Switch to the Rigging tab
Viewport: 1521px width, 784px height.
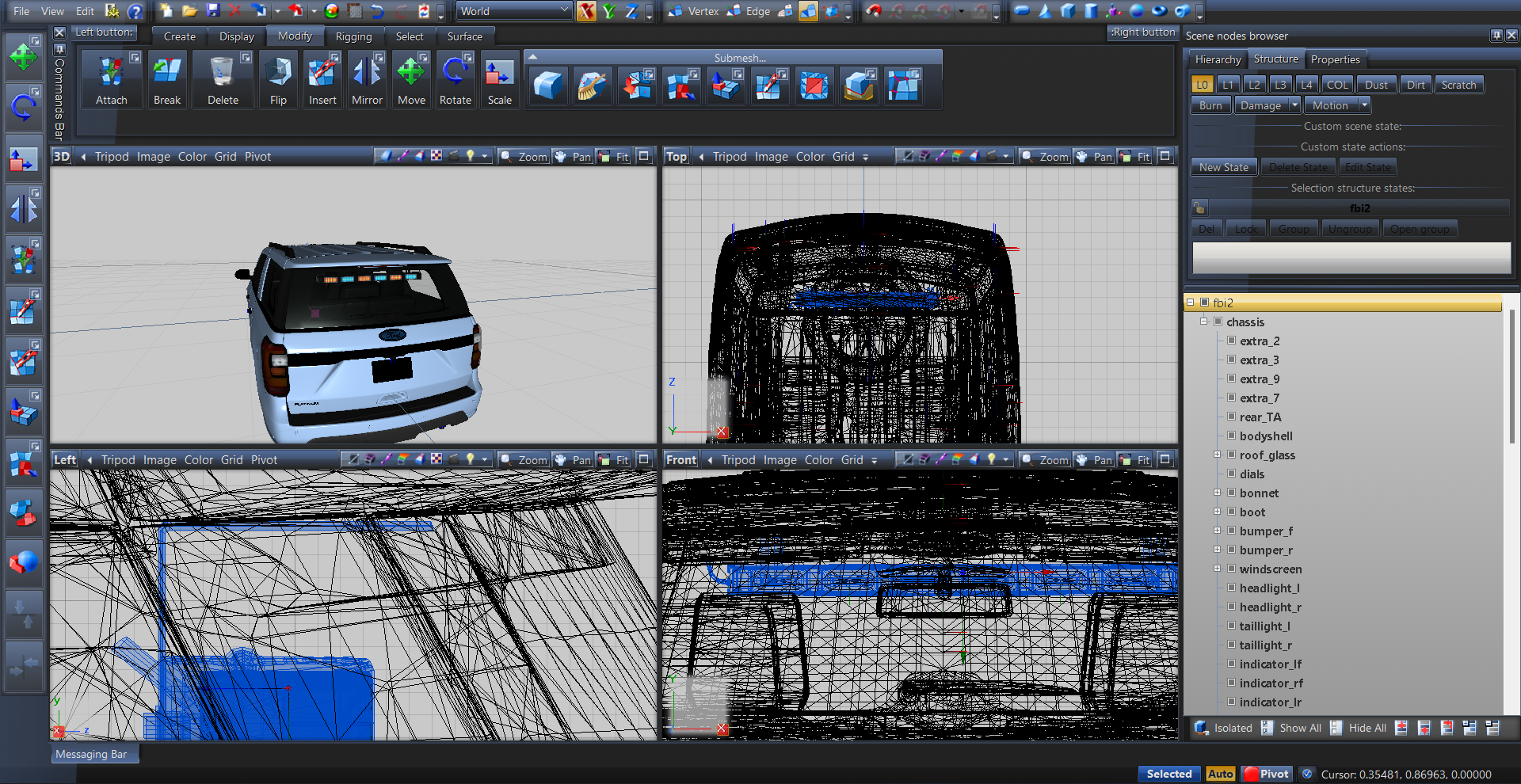[x=353, y=36]
